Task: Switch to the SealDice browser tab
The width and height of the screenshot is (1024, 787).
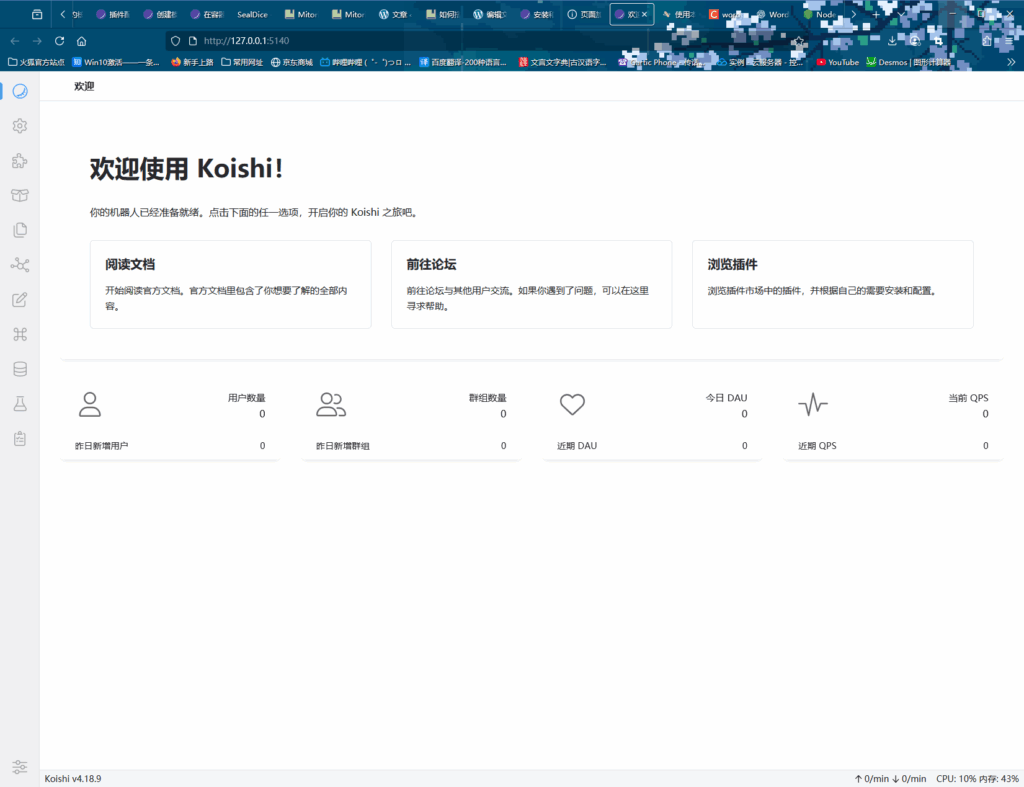Action: click(x=252, y=15)
